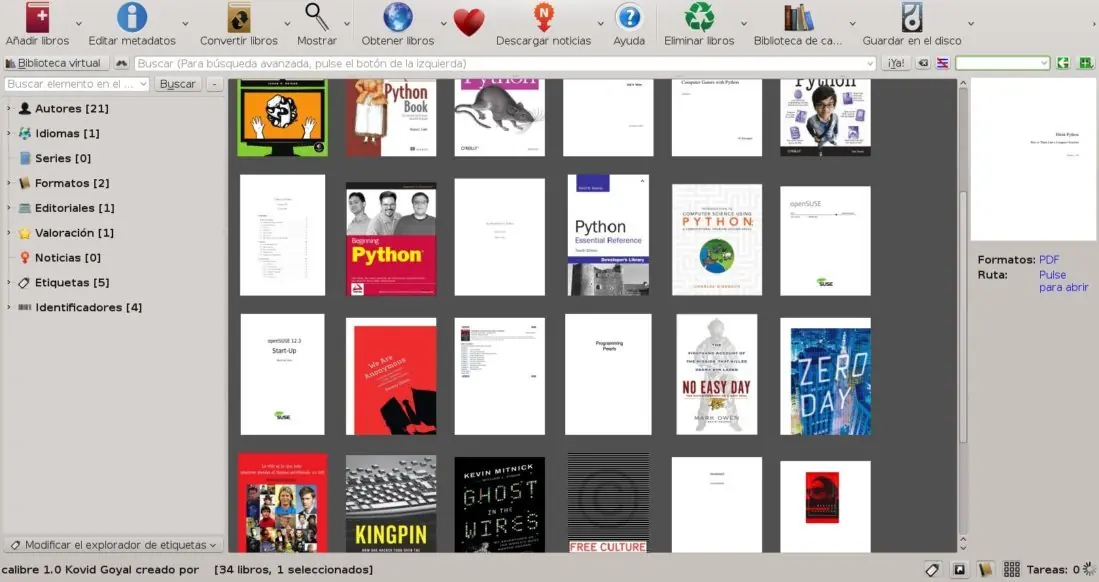This screenshot has width=1099, height=582.
Task: Select the We Are Anonymous red cover
Action: point(391,377)
